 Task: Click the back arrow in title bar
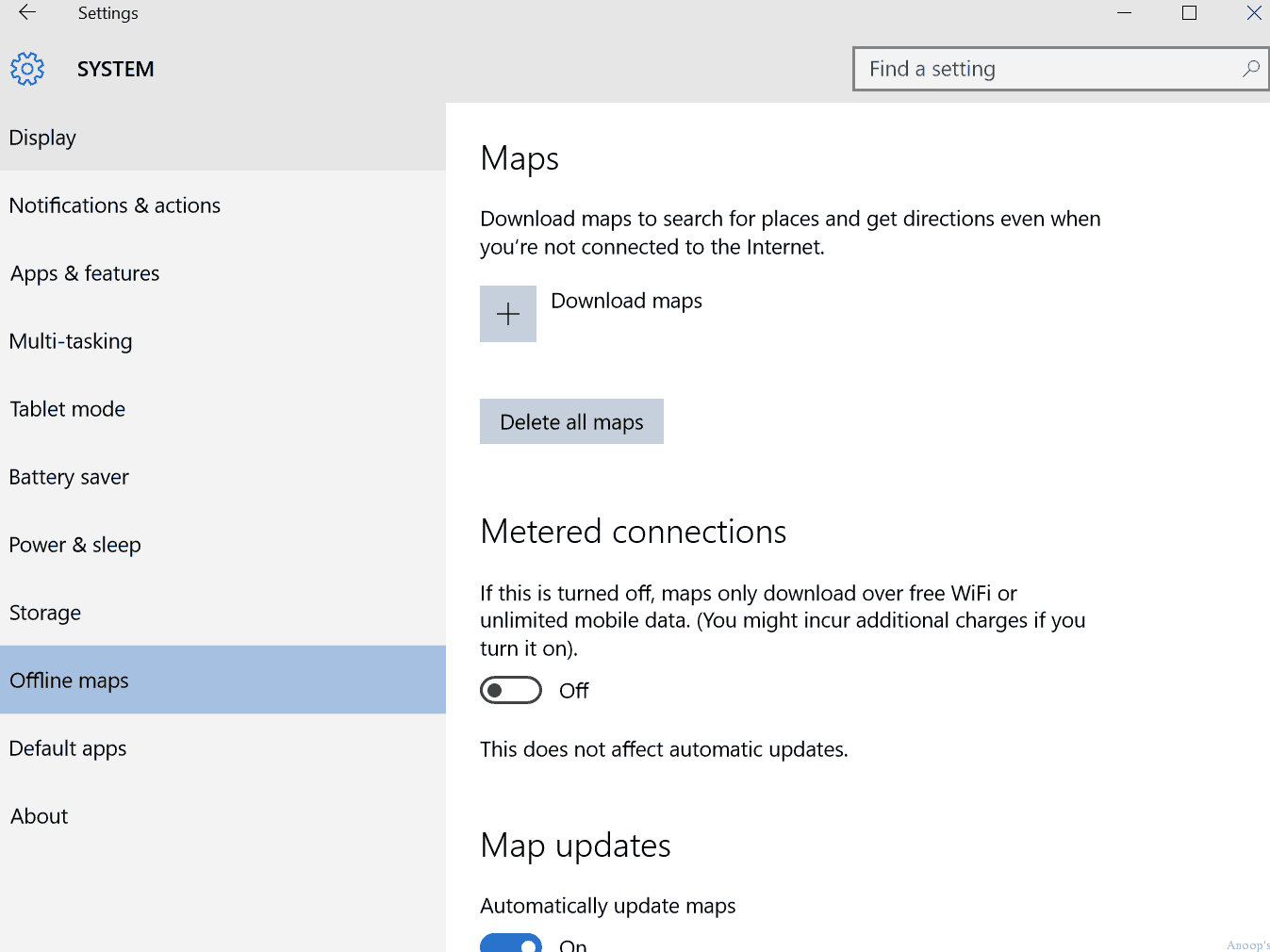(x=27, y=12)
